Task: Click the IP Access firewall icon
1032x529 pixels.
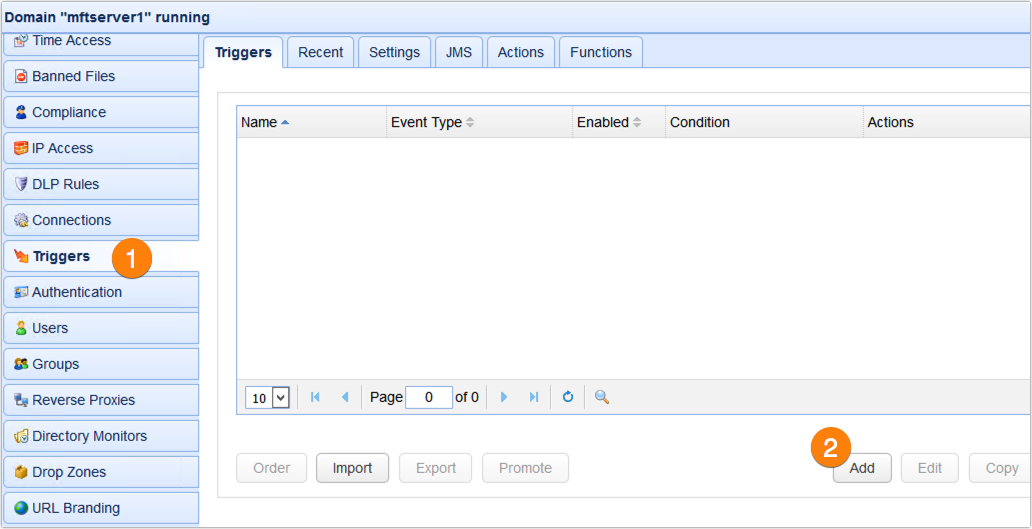Action: point(21,149)
